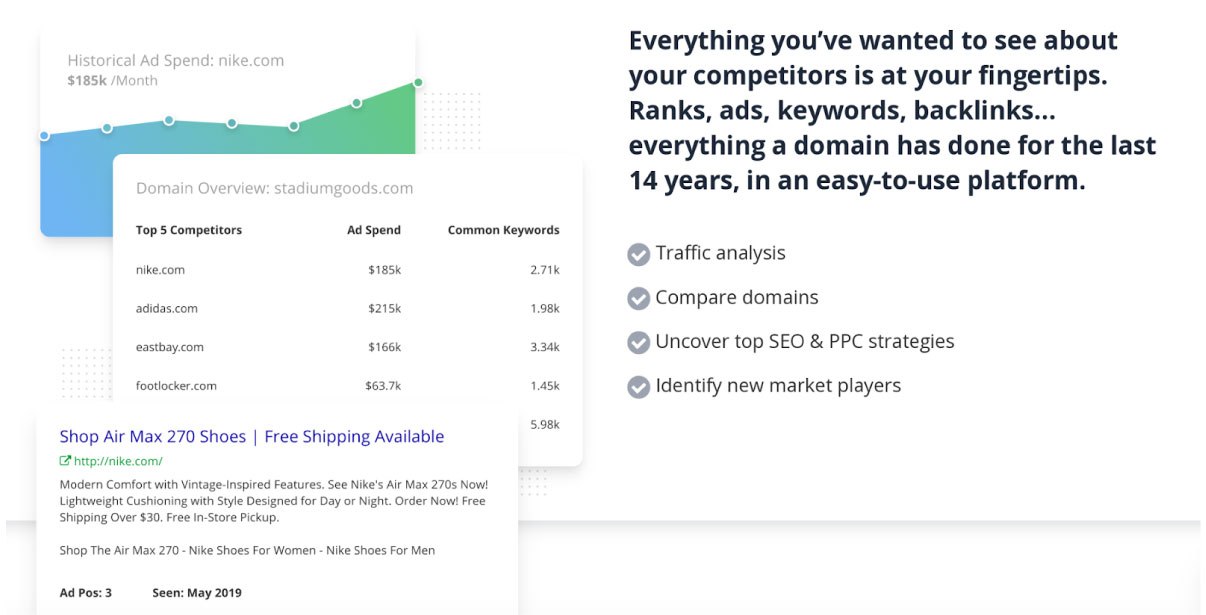Click footlocker.com in the competitors list
This screenshot has height=615, width=1206.
(x=176, y=385)
